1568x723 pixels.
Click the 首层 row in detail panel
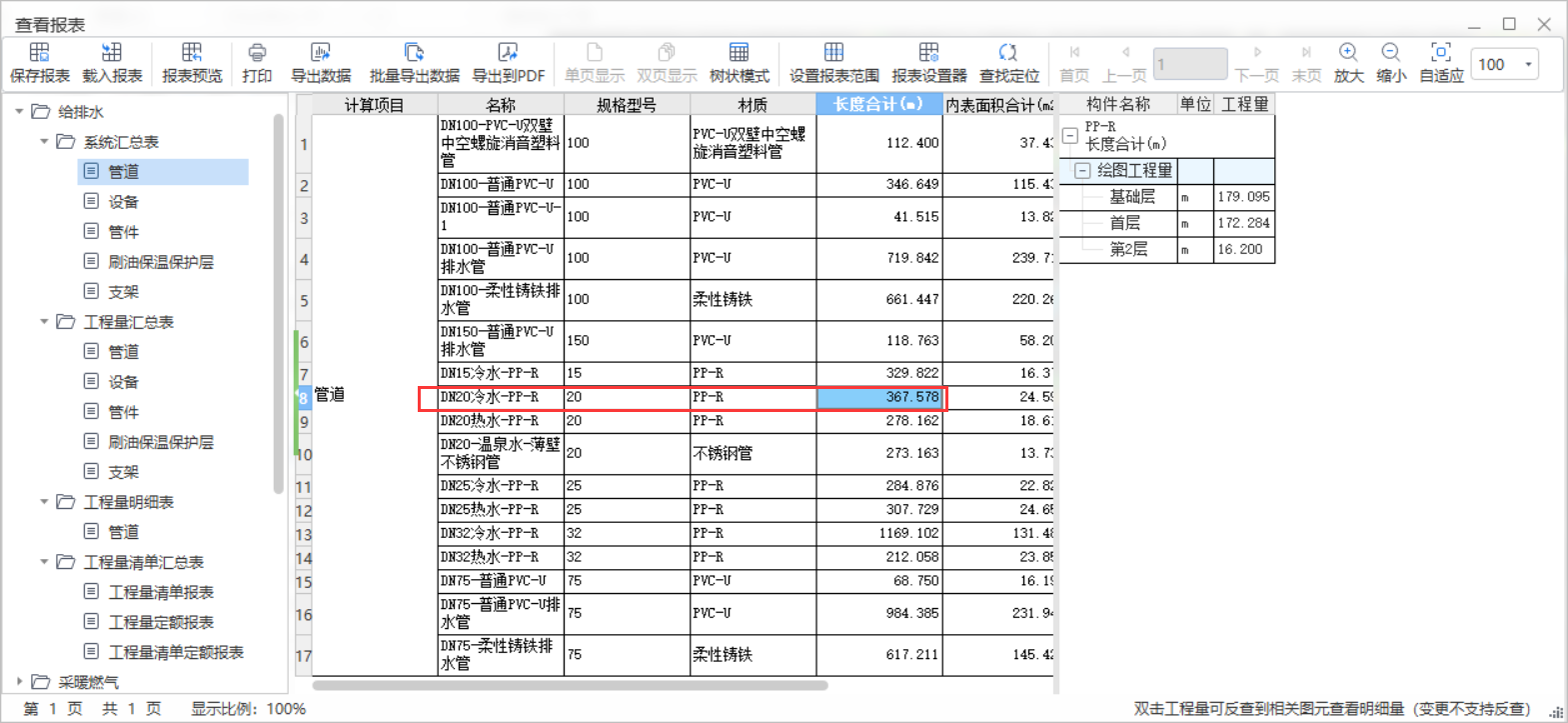click(x=1166, y=223)
